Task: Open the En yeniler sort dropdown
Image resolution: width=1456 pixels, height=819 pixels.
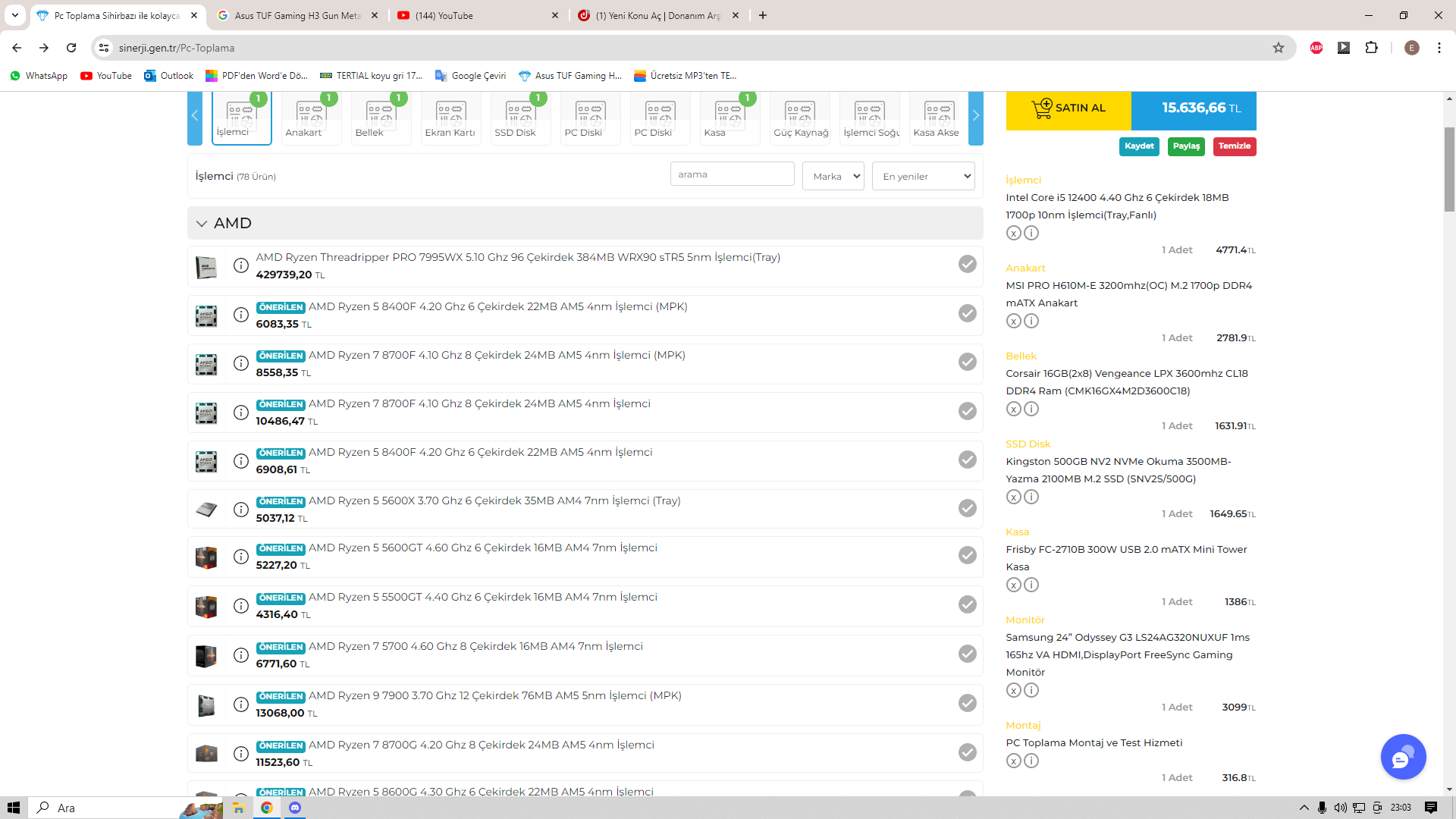Action: [924, 176]
